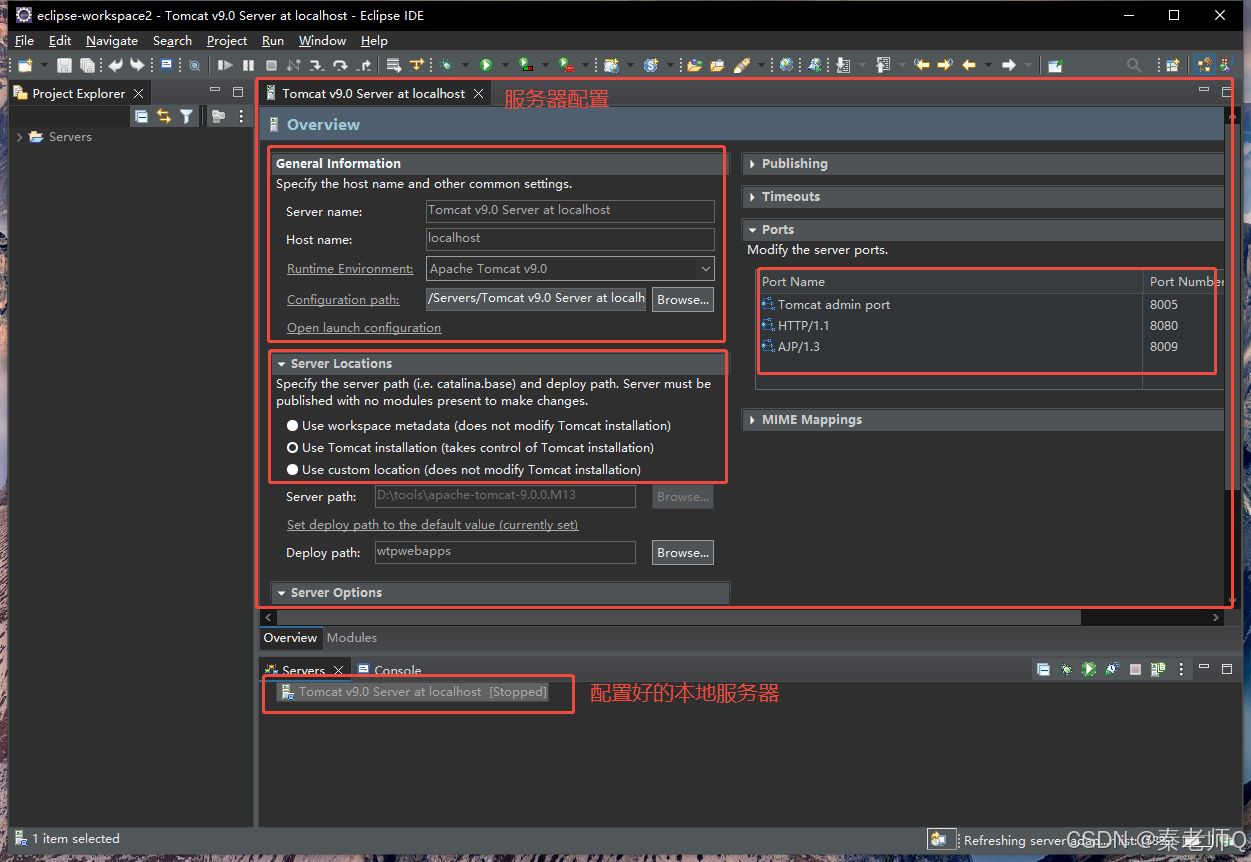Expand the Servers tree node
Image resolution: width=1251 pixels, height=862 pixels.
click(20, 137)
